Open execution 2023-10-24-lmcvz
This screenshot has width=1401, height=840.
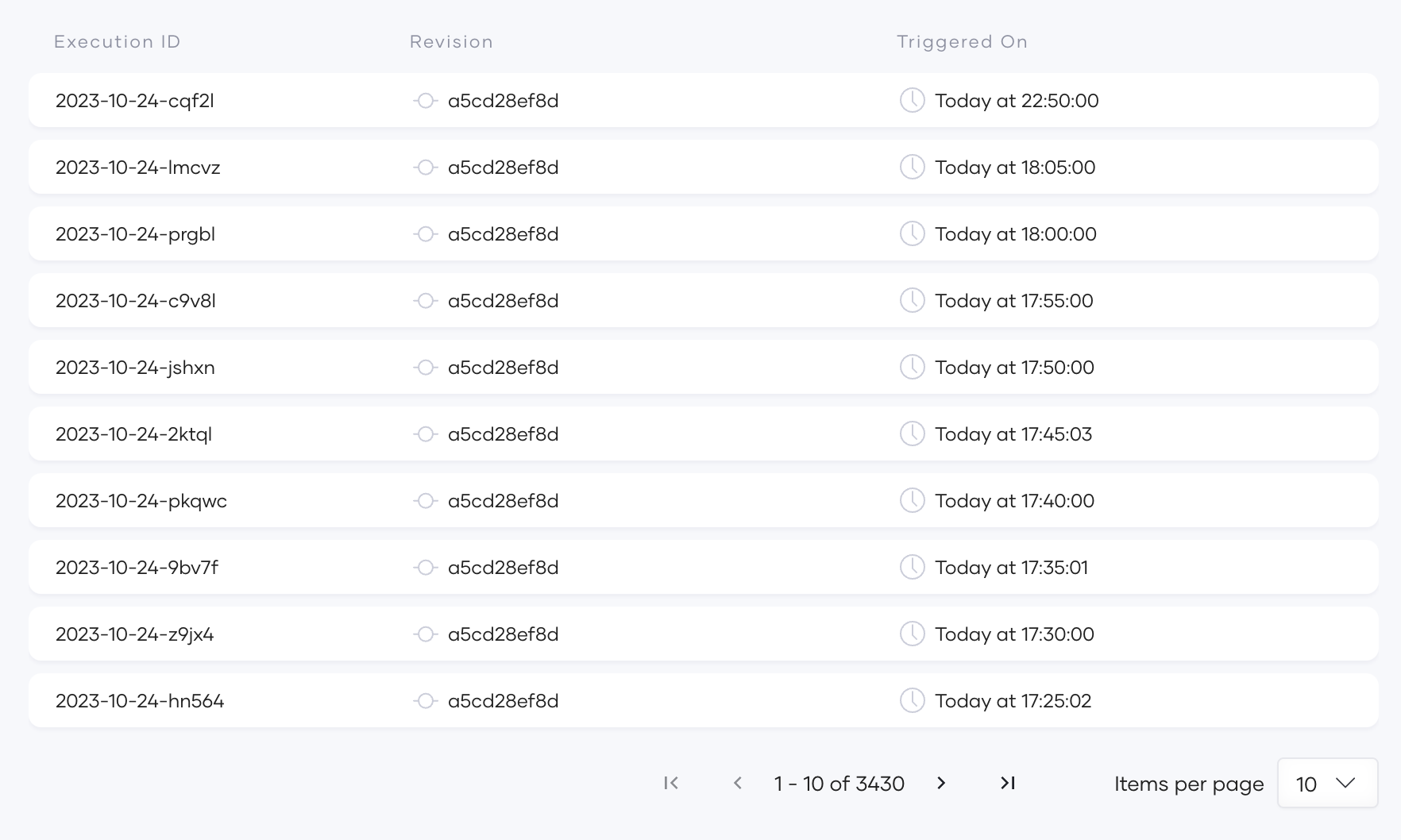[x=138, y=168]
